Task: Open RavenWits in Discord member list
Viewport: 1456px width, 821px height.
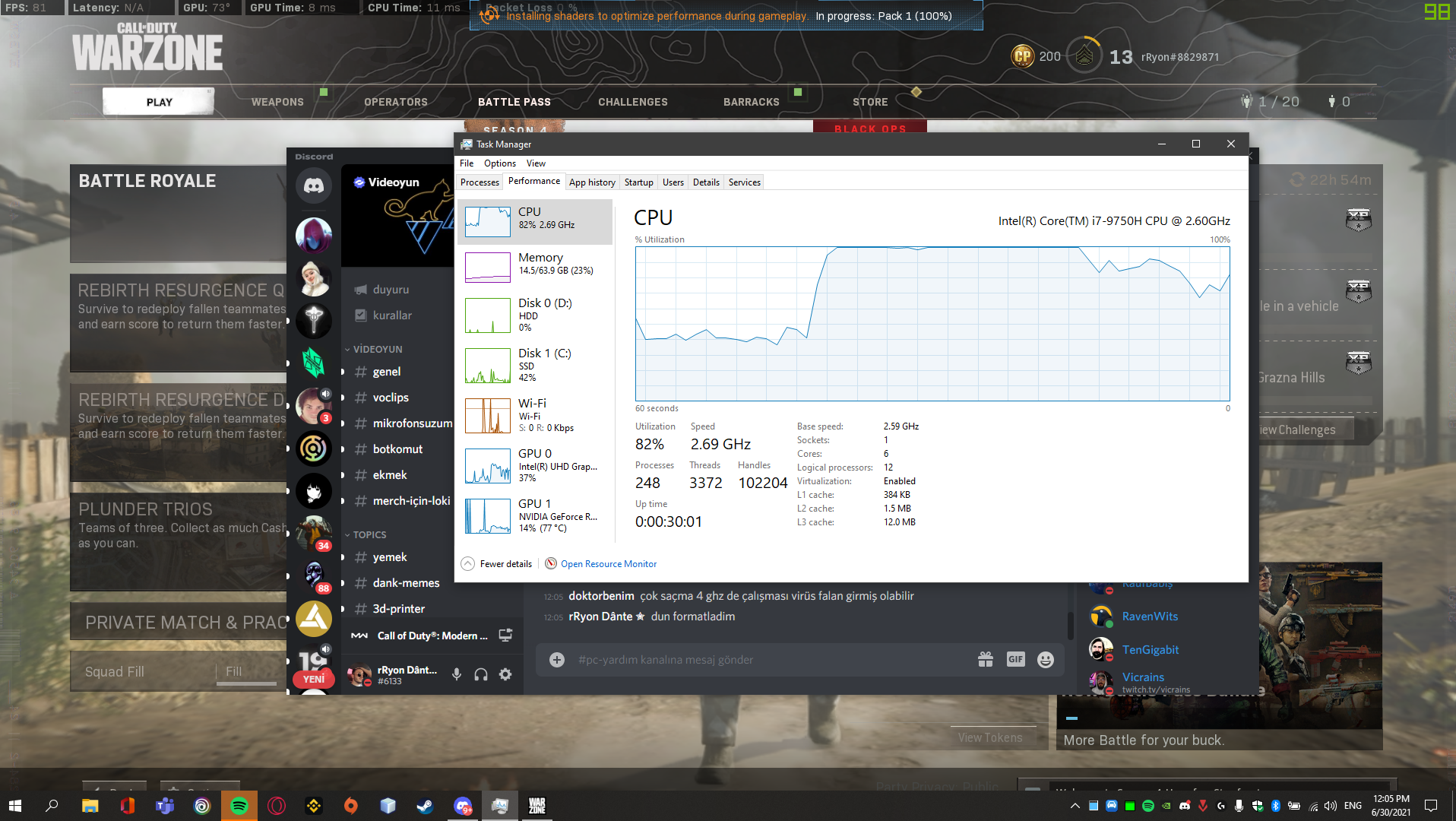Action: coord(1149,617)
